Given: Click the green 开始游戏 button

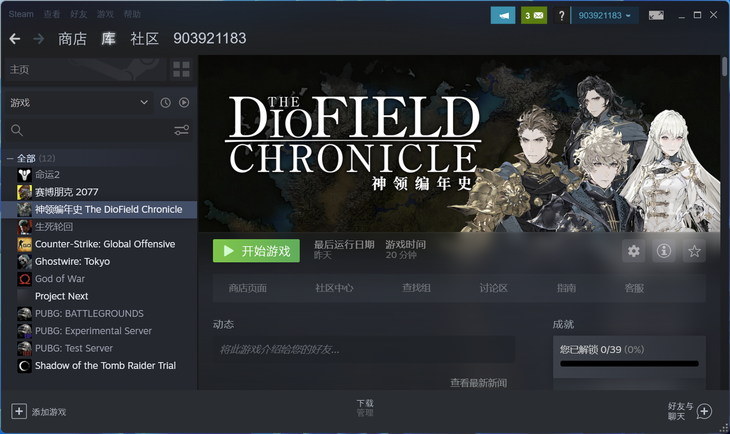Looking at the screenshot, I should pos(256,251).
